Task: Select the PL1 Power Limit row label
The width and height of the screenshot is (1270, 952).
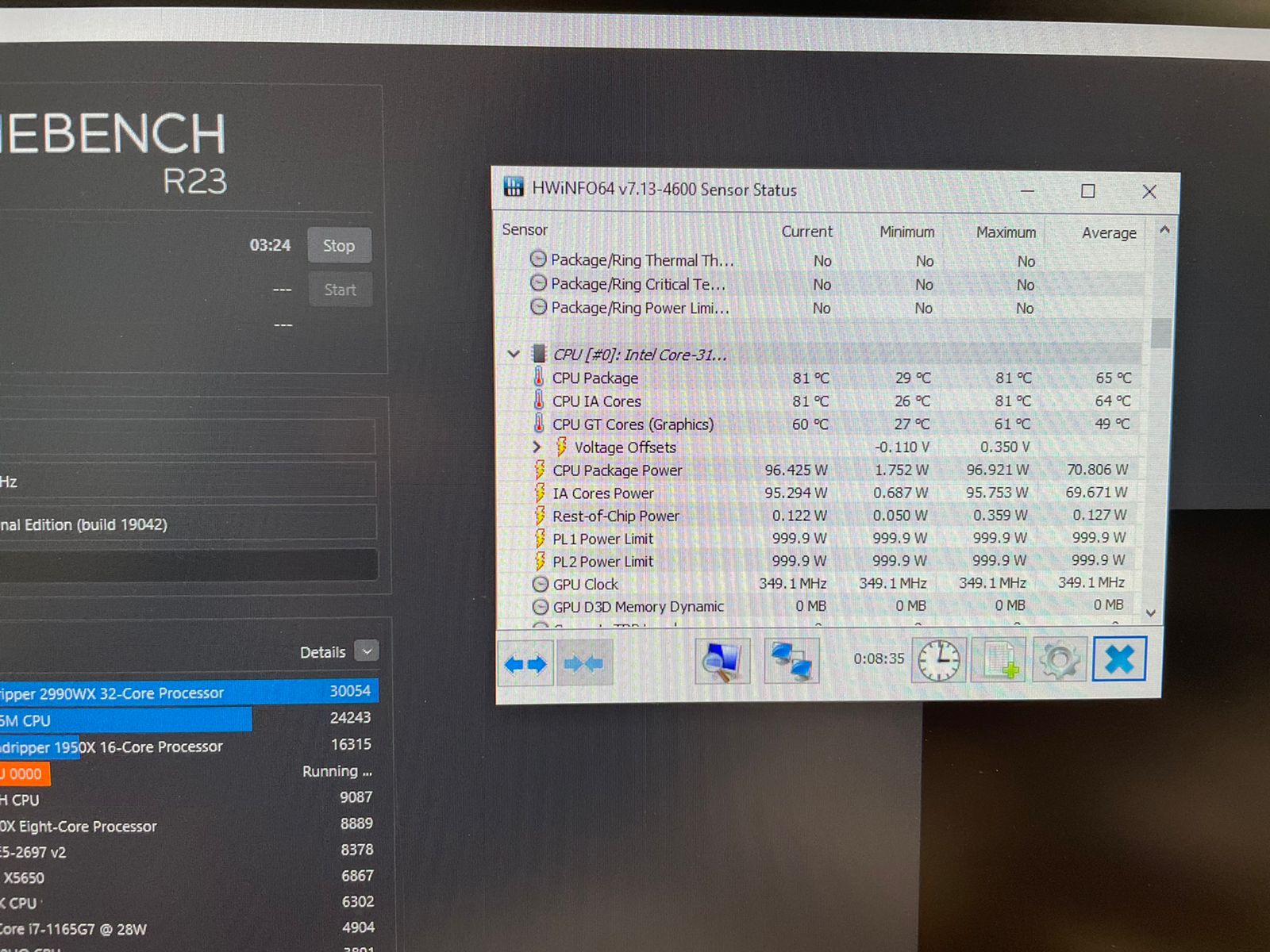Action: coord(603,539)
